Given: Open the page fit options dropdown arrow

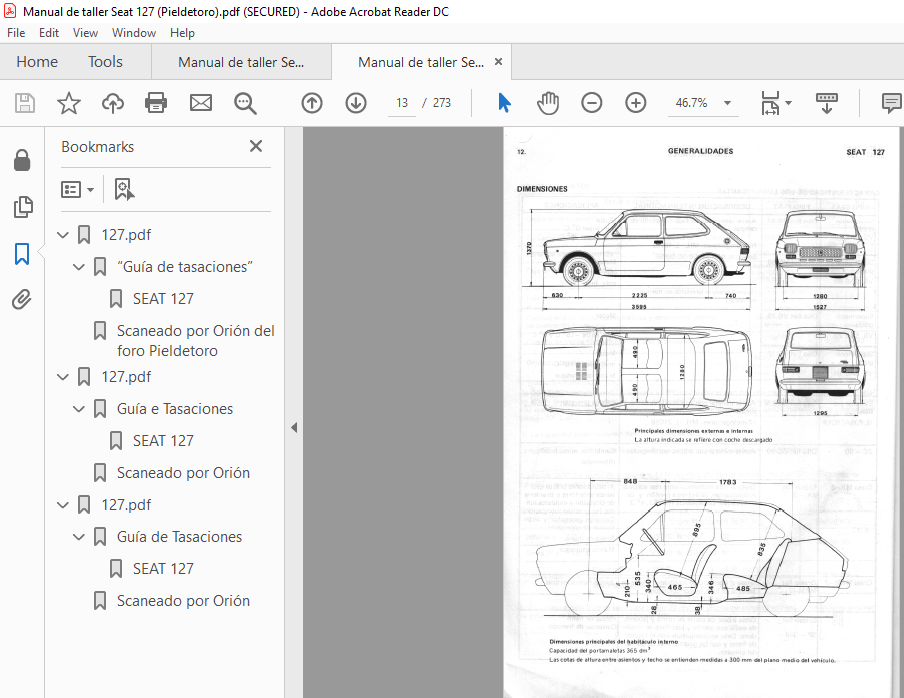Looking at the screenshot, I should point(789,103).
